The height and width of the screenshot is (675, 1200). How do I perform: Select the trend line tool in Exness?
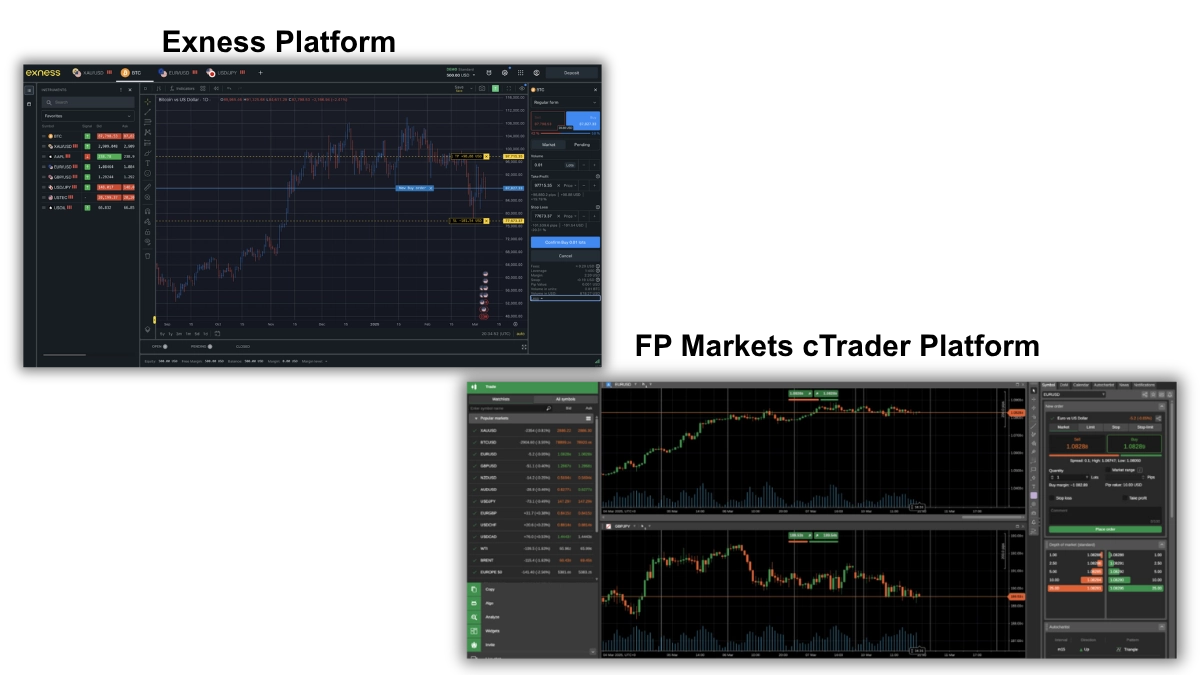(148, 112)
